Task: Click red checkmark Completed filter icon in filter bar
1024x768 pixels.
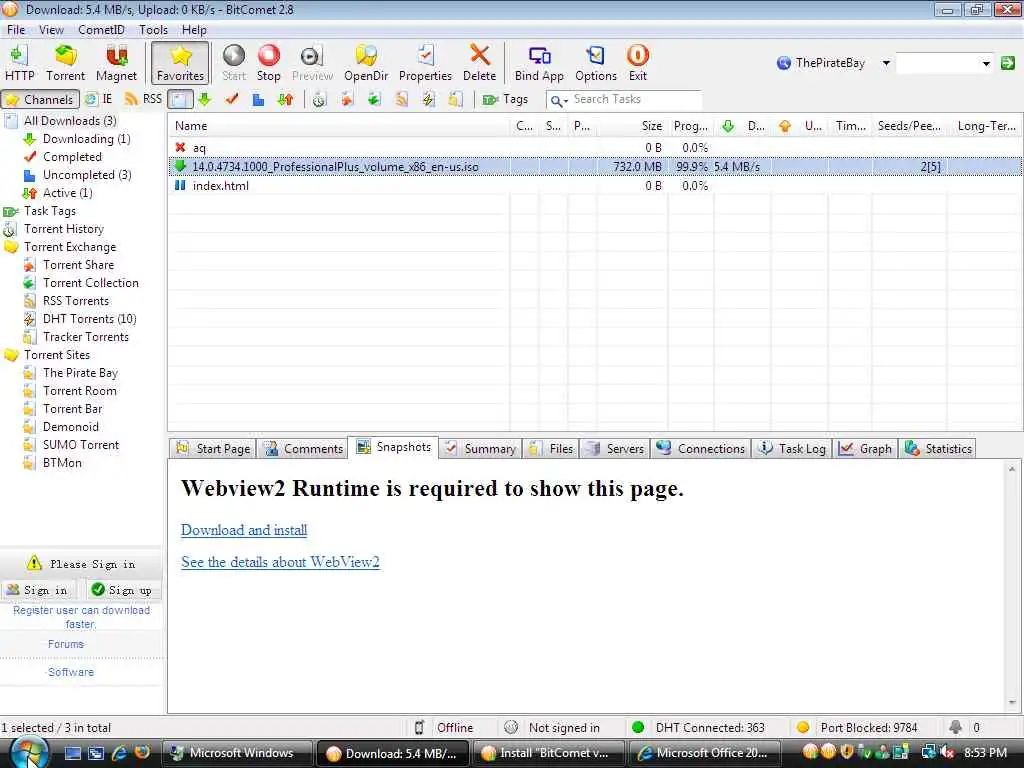Action: (232, 99)
